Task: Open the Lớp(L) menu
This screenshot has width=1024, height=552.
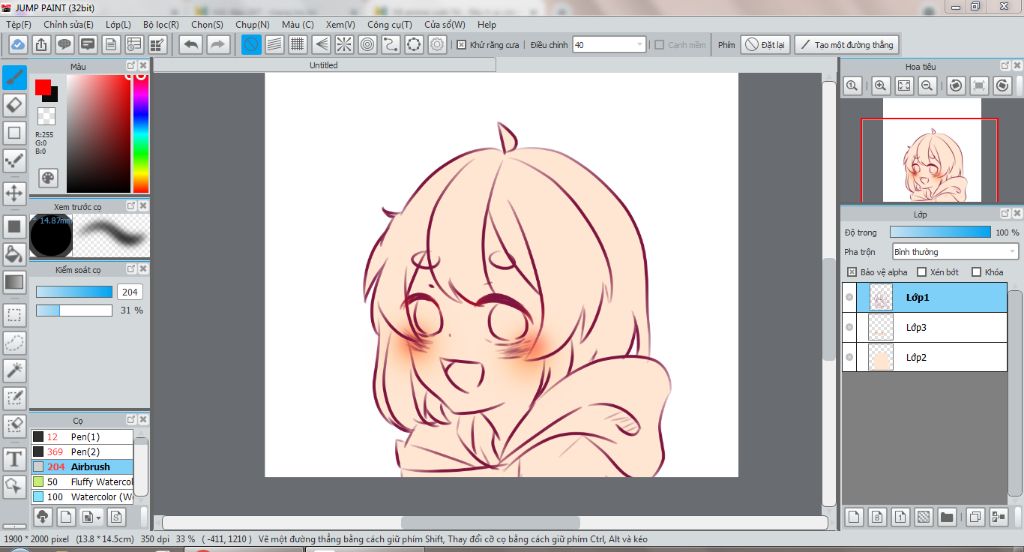Action: tap(118, 24)
